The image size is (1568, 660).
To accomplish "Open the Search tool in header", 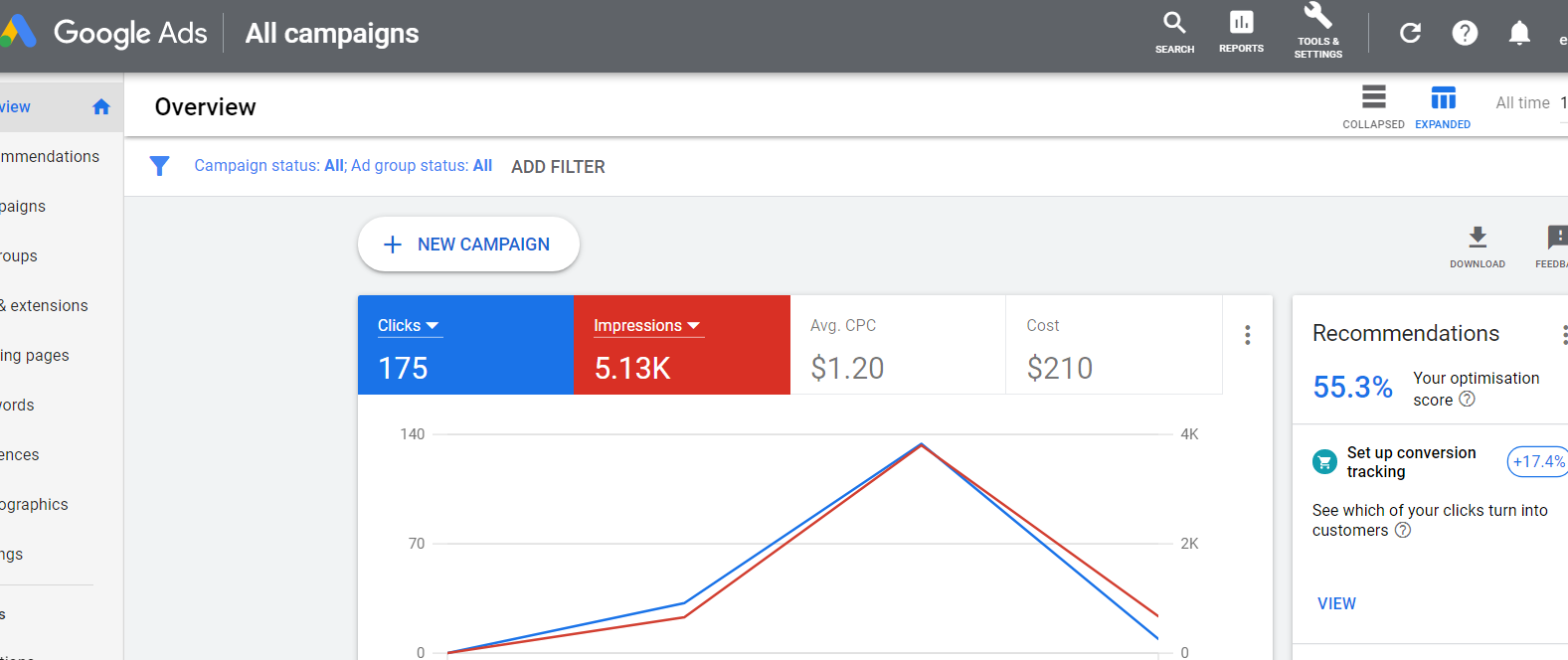I will coord(1174,33).
